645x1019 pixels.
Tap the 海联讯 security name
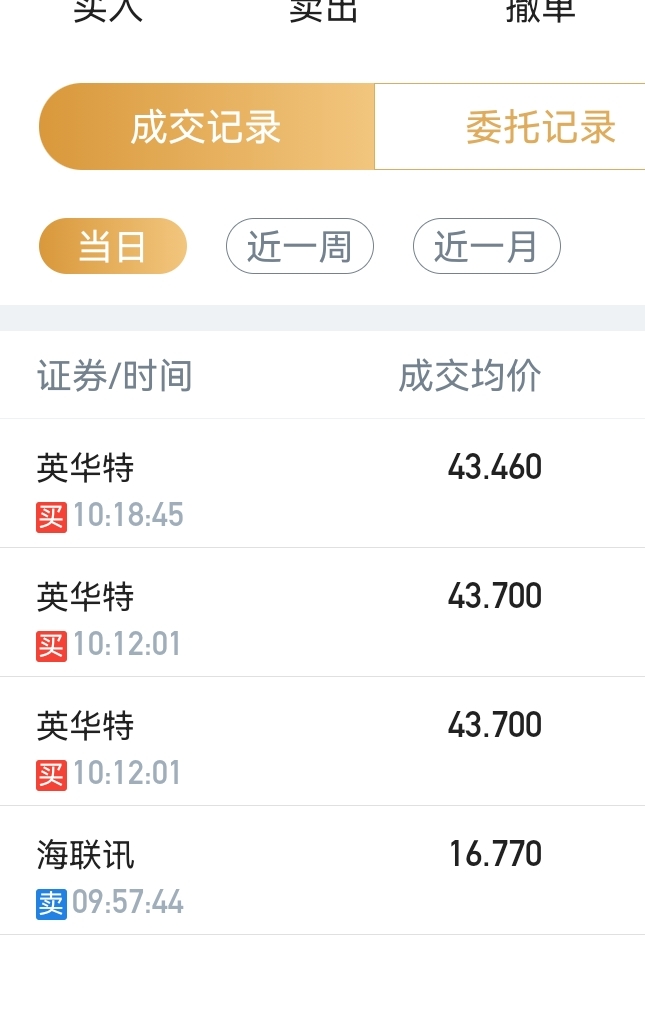(85, 855)
